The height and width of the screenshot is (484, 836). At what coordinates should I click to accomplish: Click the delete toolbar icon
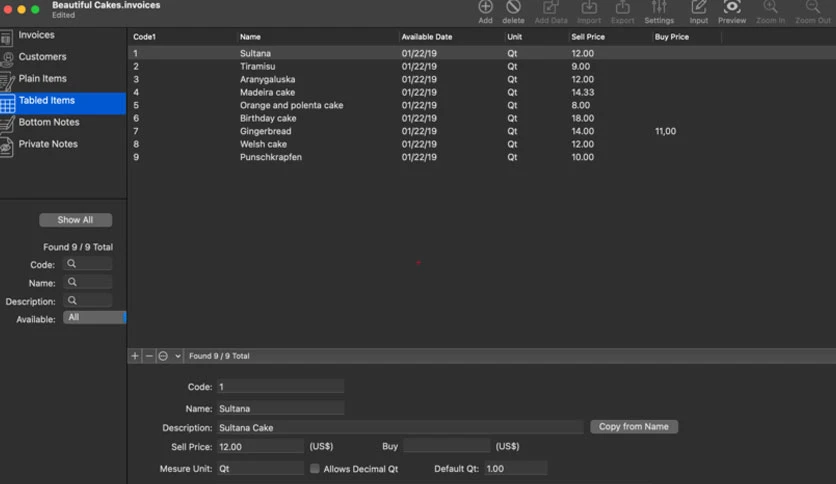pos(513,7)
